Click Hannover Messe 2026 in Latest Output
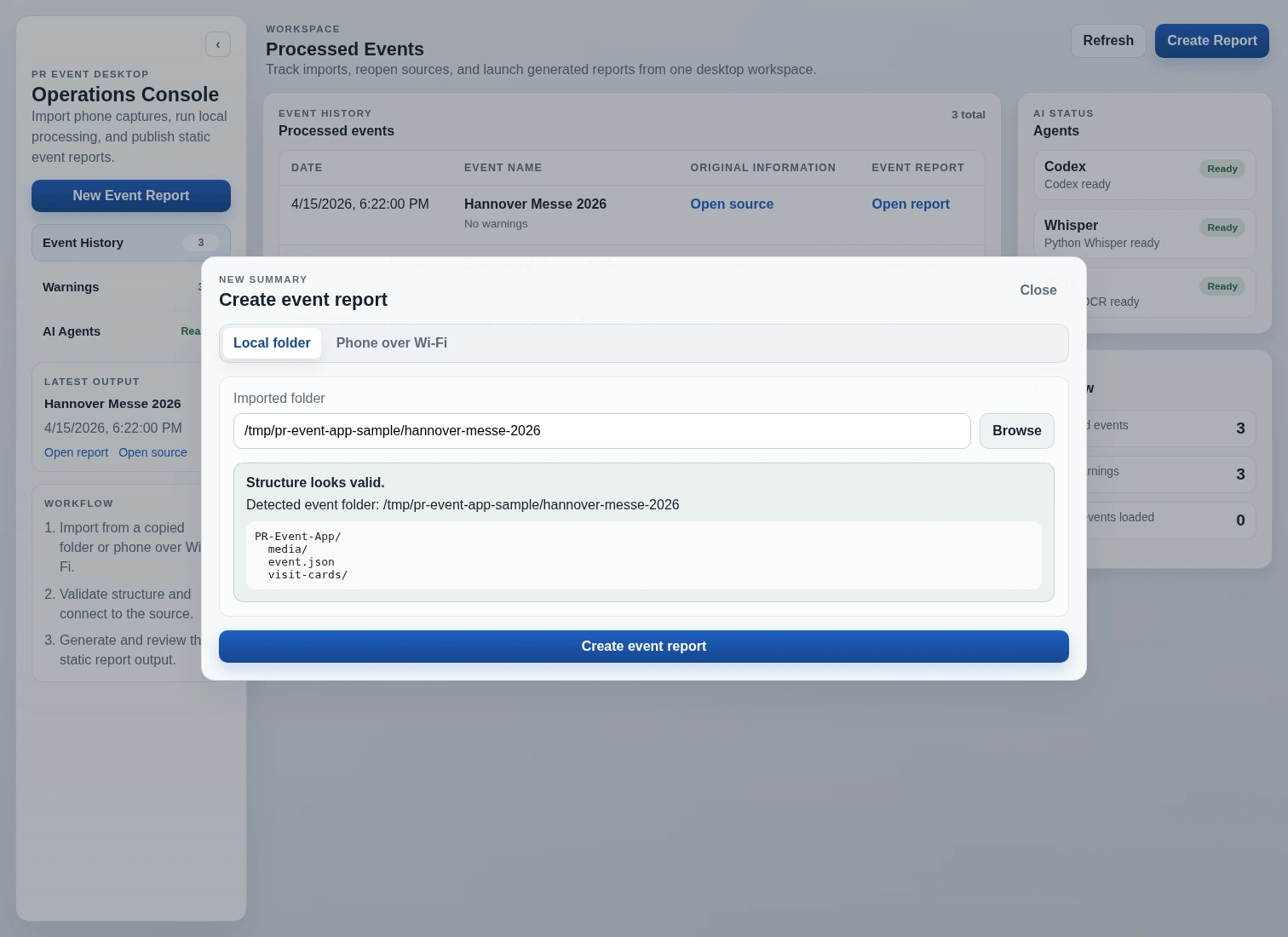The height and width of the screenshot is (937, 1288). click(112, 404)
